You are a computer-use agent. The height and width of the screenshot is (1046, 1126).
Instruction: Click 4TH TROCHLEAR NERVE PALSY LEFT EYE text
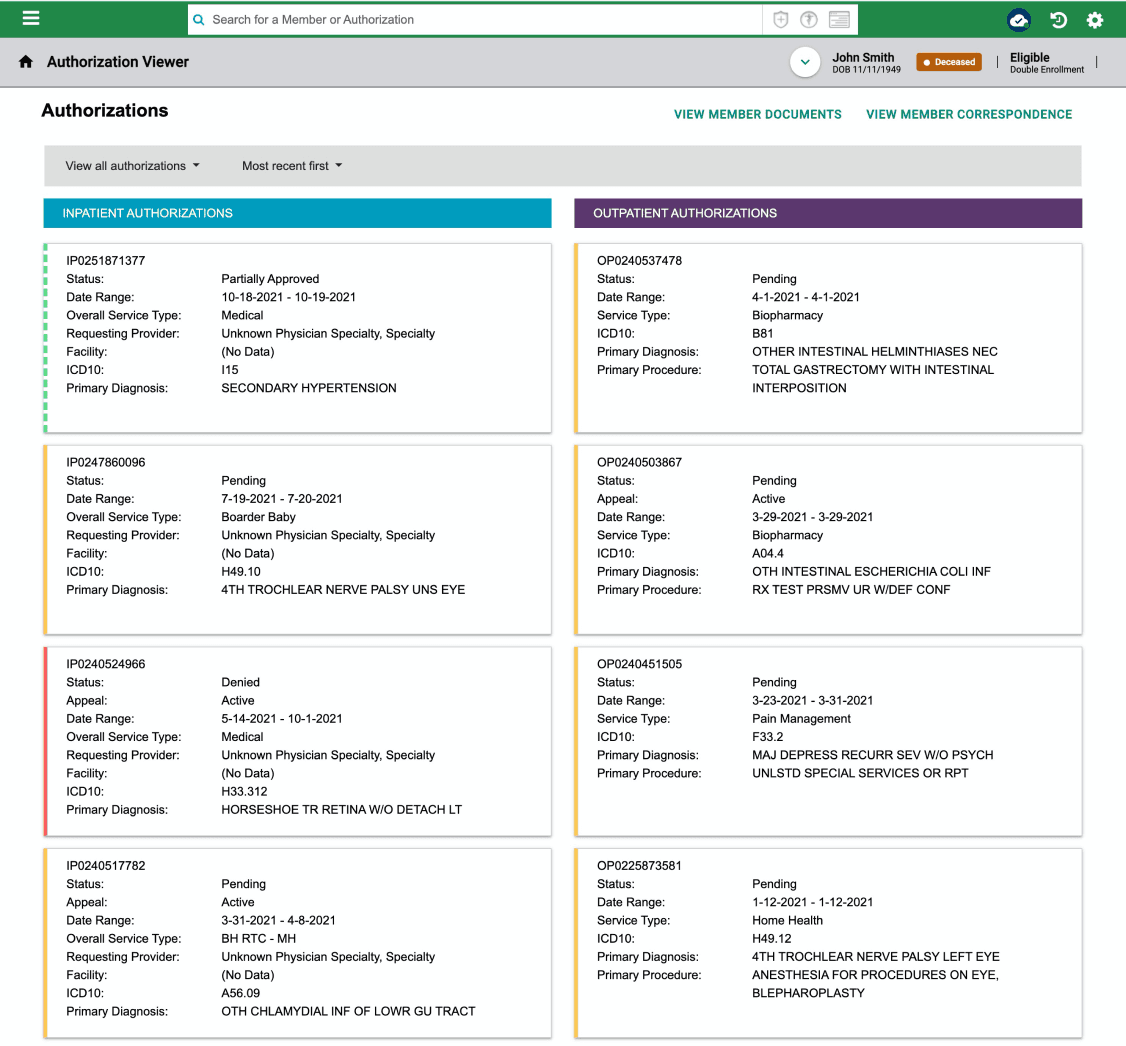[875, 957]
